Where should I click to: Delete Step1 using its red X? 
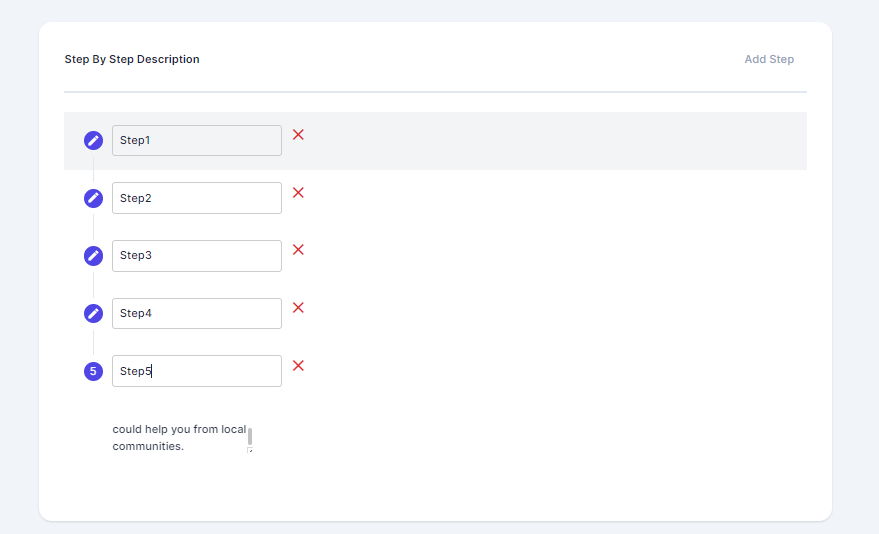[298, 135]
